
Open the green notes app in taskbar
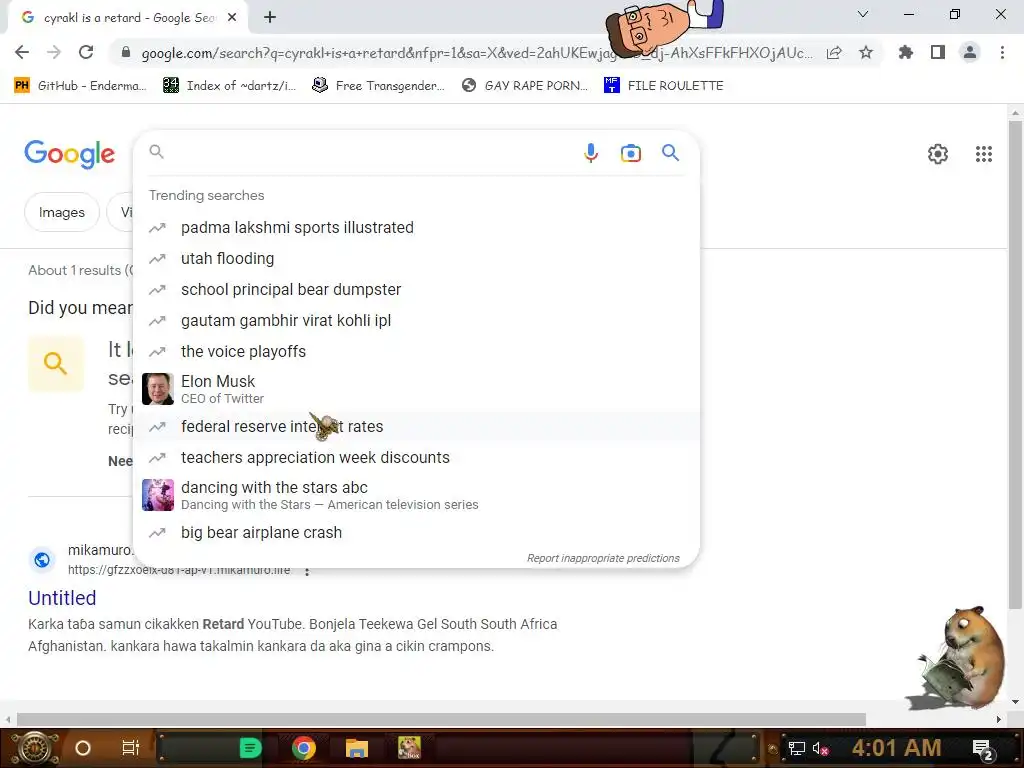[250, 748]
